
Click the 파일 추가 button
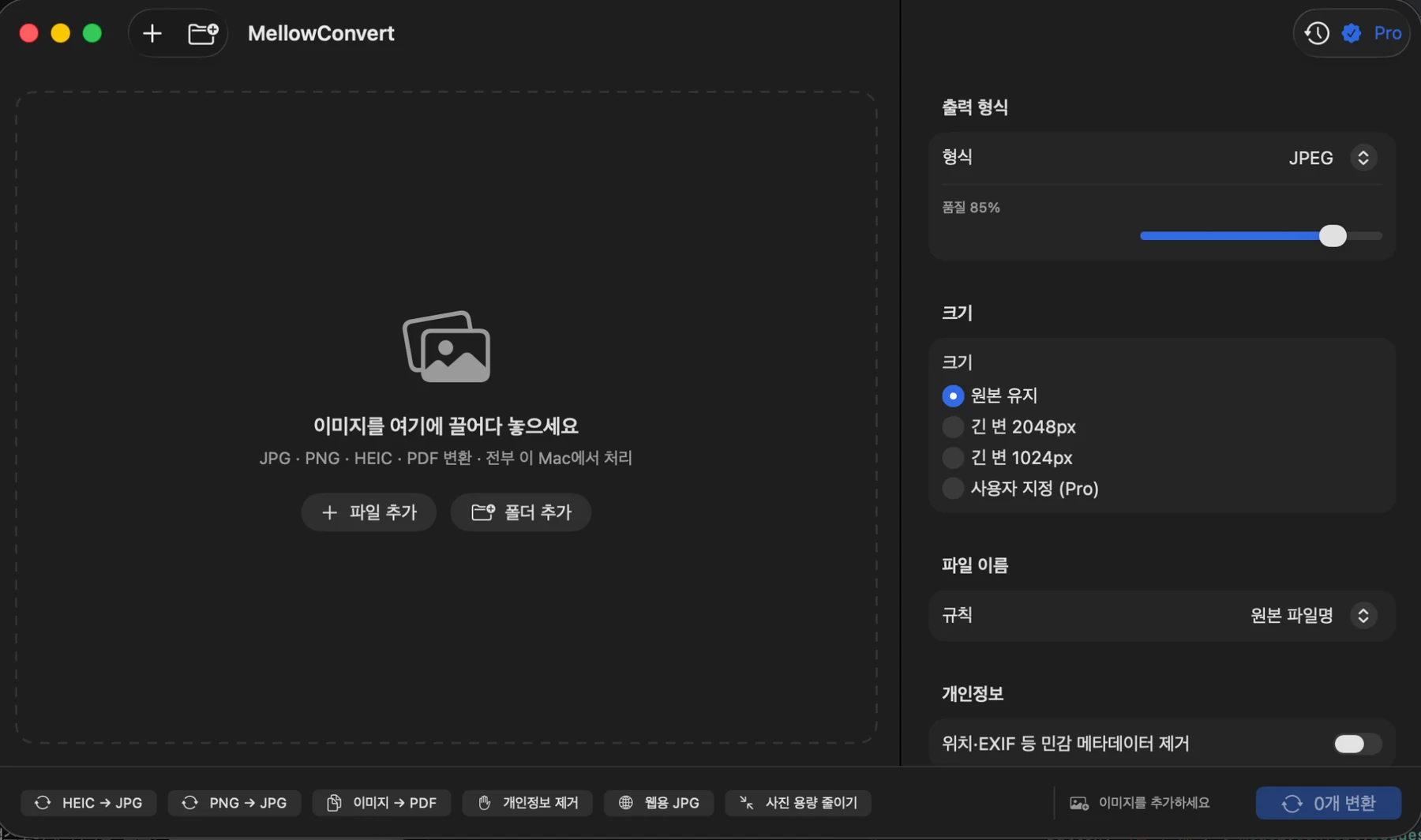pos(369,512)
